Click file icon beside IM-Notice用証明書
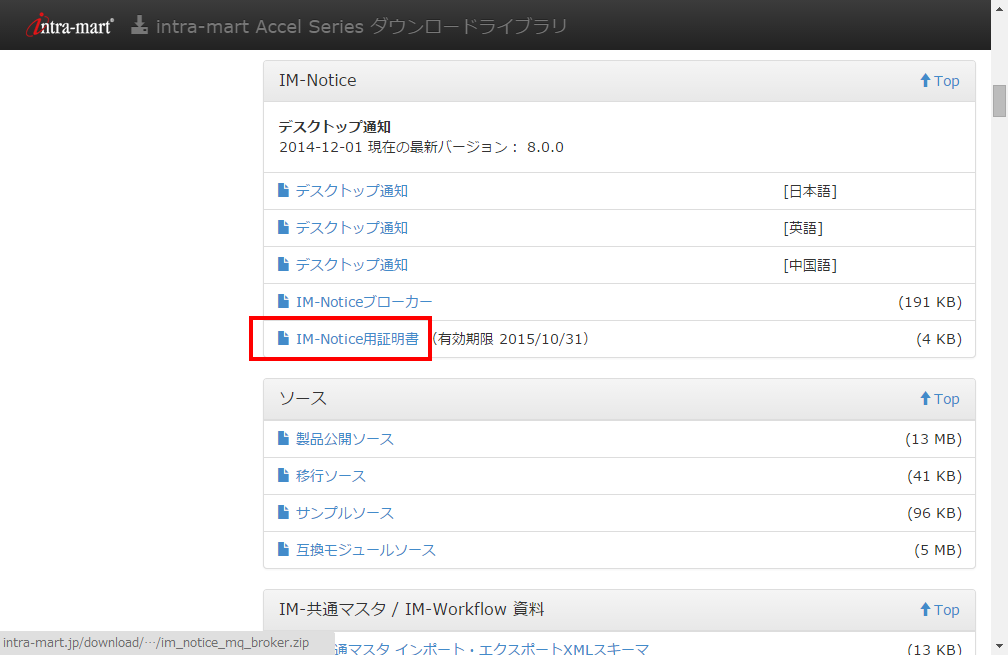This screenshot has width=1008, height=655. point(284,338)
